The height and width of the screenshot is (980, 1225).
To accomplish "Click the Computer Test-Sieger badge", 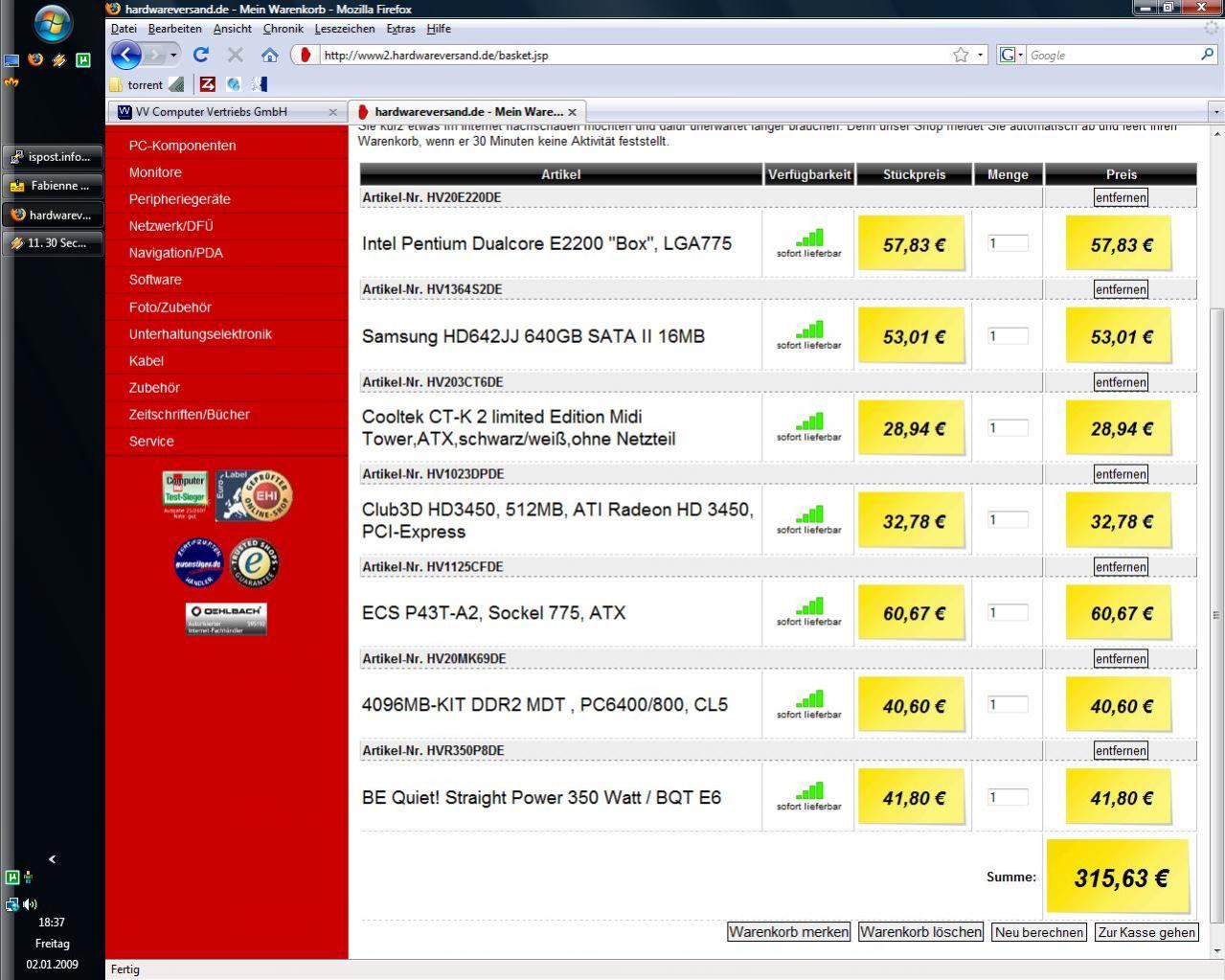I will pyautogui.click(x=185, y=495).
